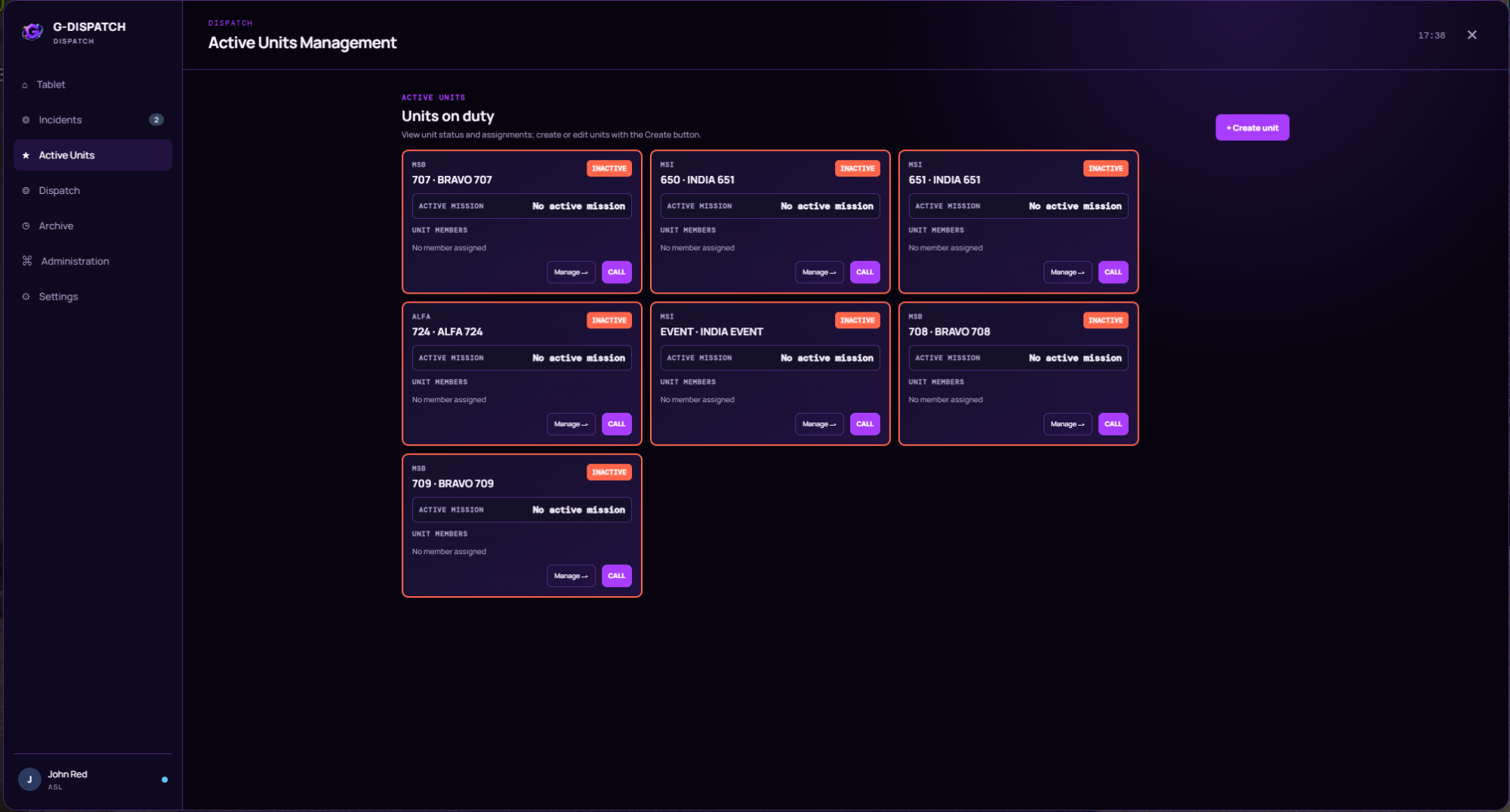Viewport: 1510px width, 812px height.
Task: Click the 17:38 clock display
Action: click(x=1431, y=35)
